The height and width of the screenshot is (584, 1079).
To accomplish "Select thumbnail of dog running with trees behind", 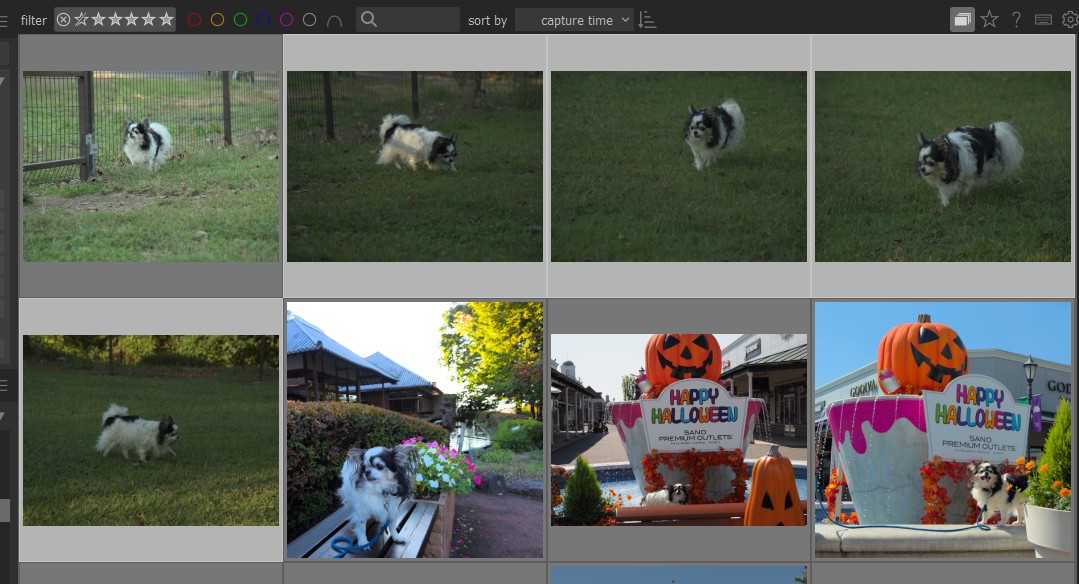I will 151,431.
